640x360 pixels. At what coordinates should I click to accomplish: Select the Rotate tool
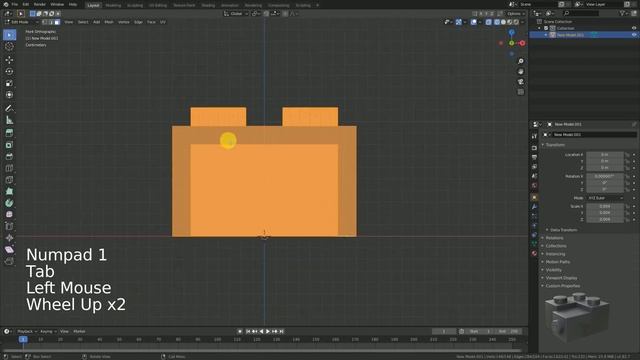click(9, 71)
